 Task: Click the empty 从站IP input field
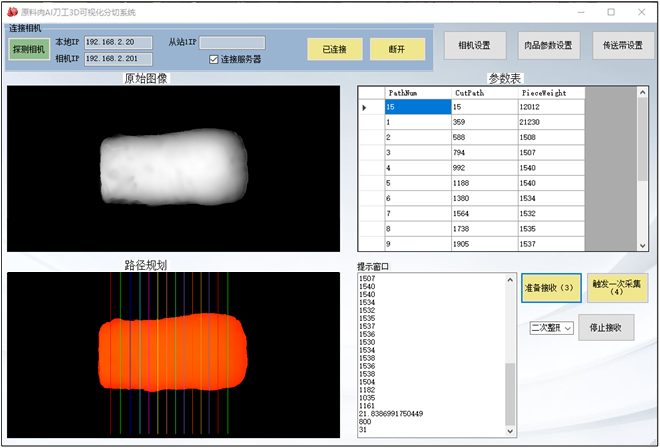[232, 42]
